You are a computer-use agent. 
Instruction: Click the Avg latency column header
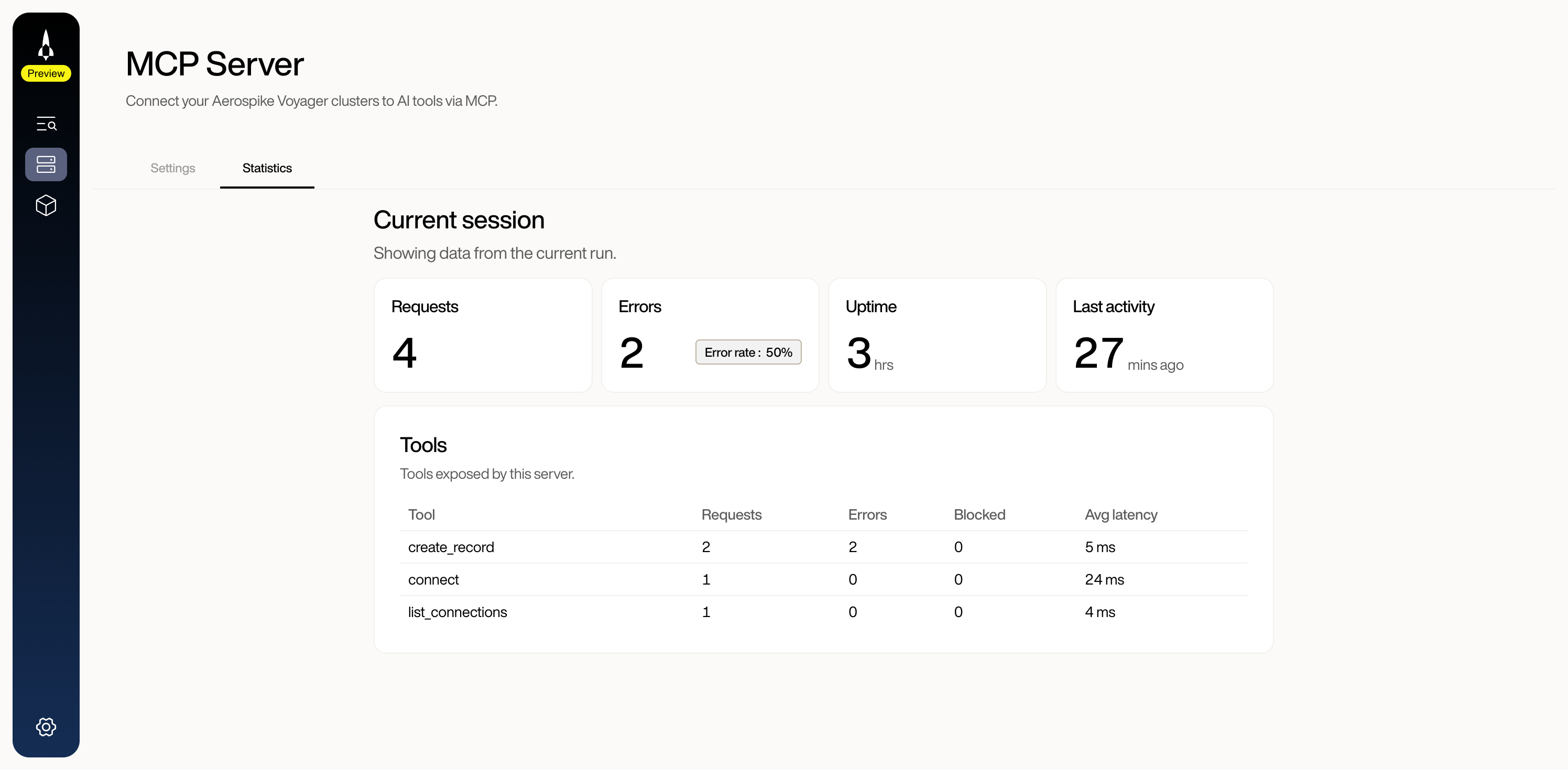point(1120,514)
